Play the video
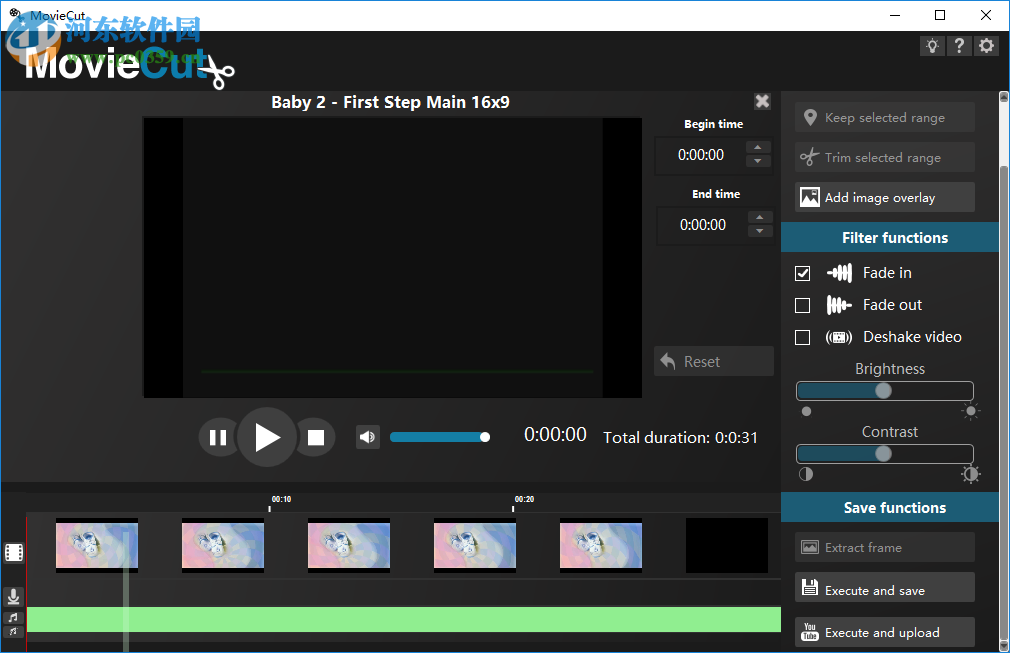The height and width of the screenshot is (653, 1010). [267, 437]
